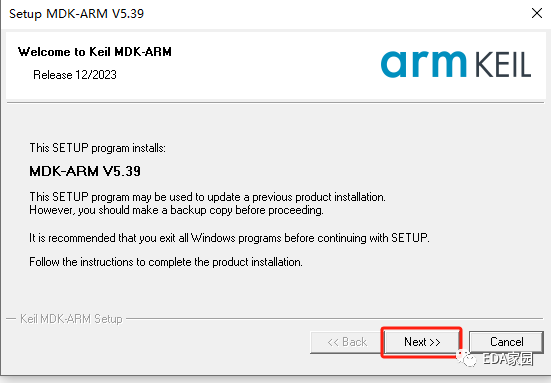Click the Keil MDK-ARM Setup group label

tap(71, 319)
